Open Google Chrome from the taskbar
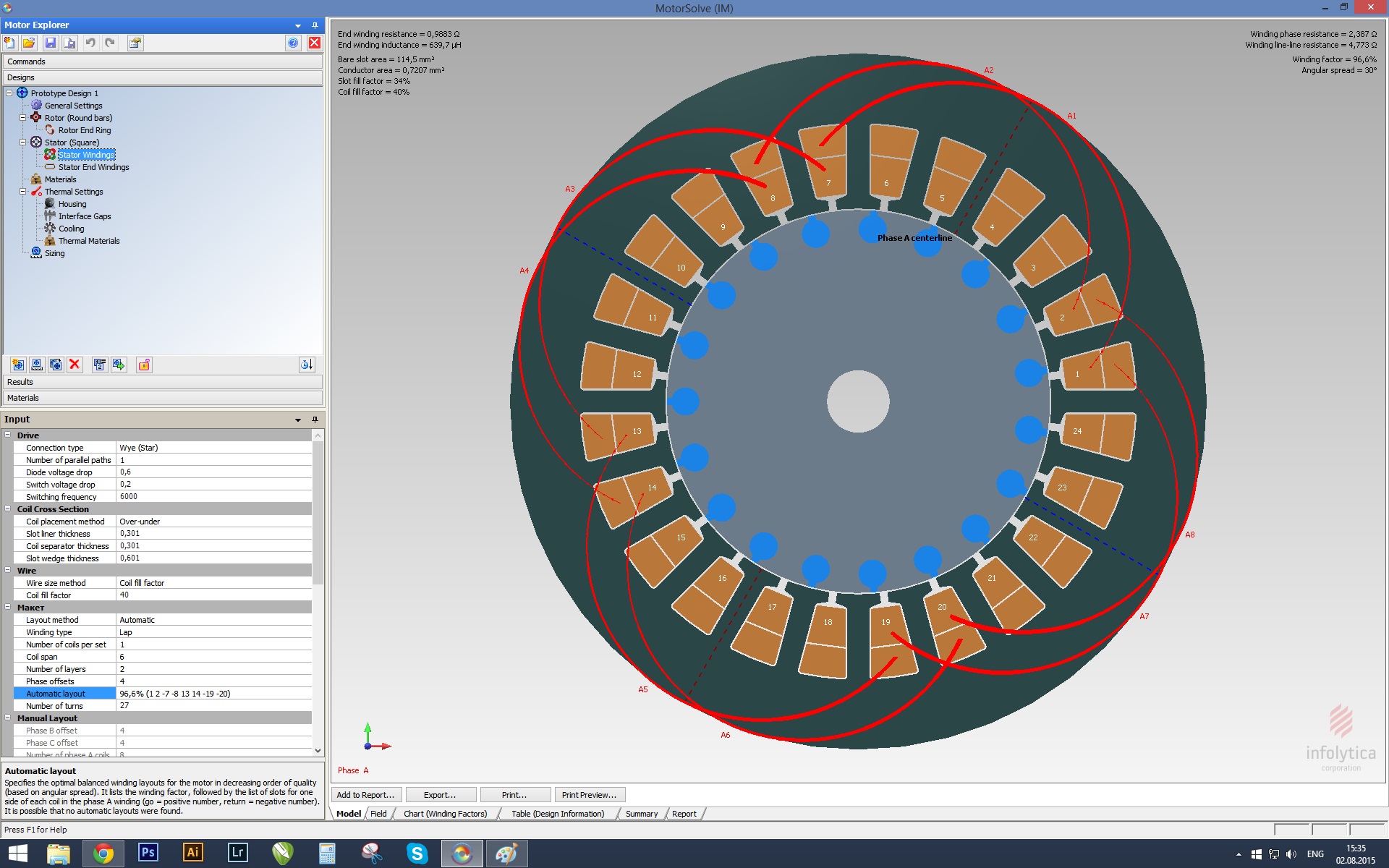 103,854
